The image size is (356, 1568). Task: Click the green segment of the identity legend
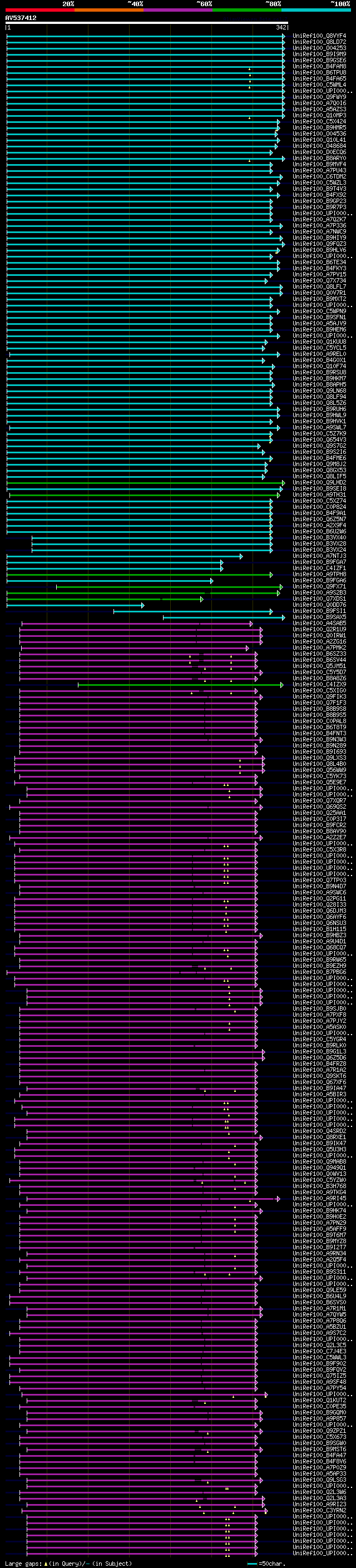tap(247, 10)
